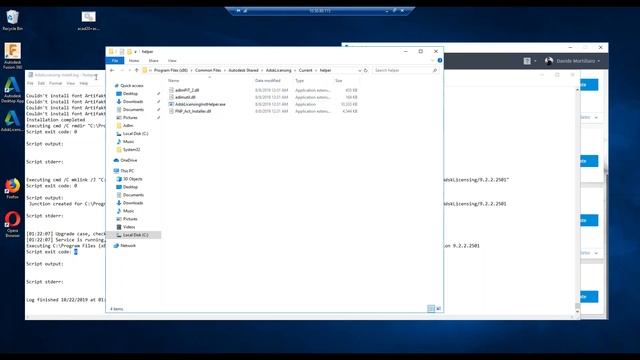Click the search magnifier in Explorer
The height and width of the screenshot is (360, 640).
tap(435, 70)
